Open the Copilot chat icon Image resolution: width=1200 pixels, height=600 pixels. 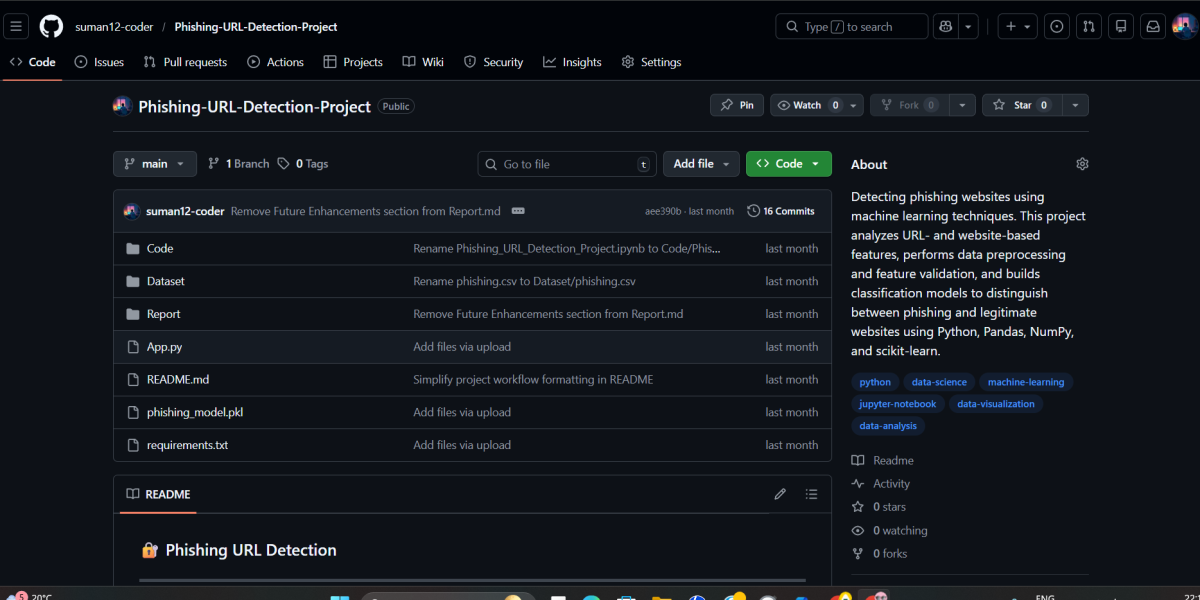point(943,27)
